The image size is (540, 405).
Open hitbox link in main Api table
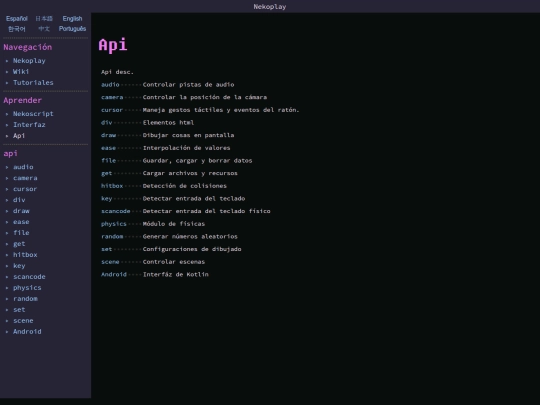coord(112,186)
